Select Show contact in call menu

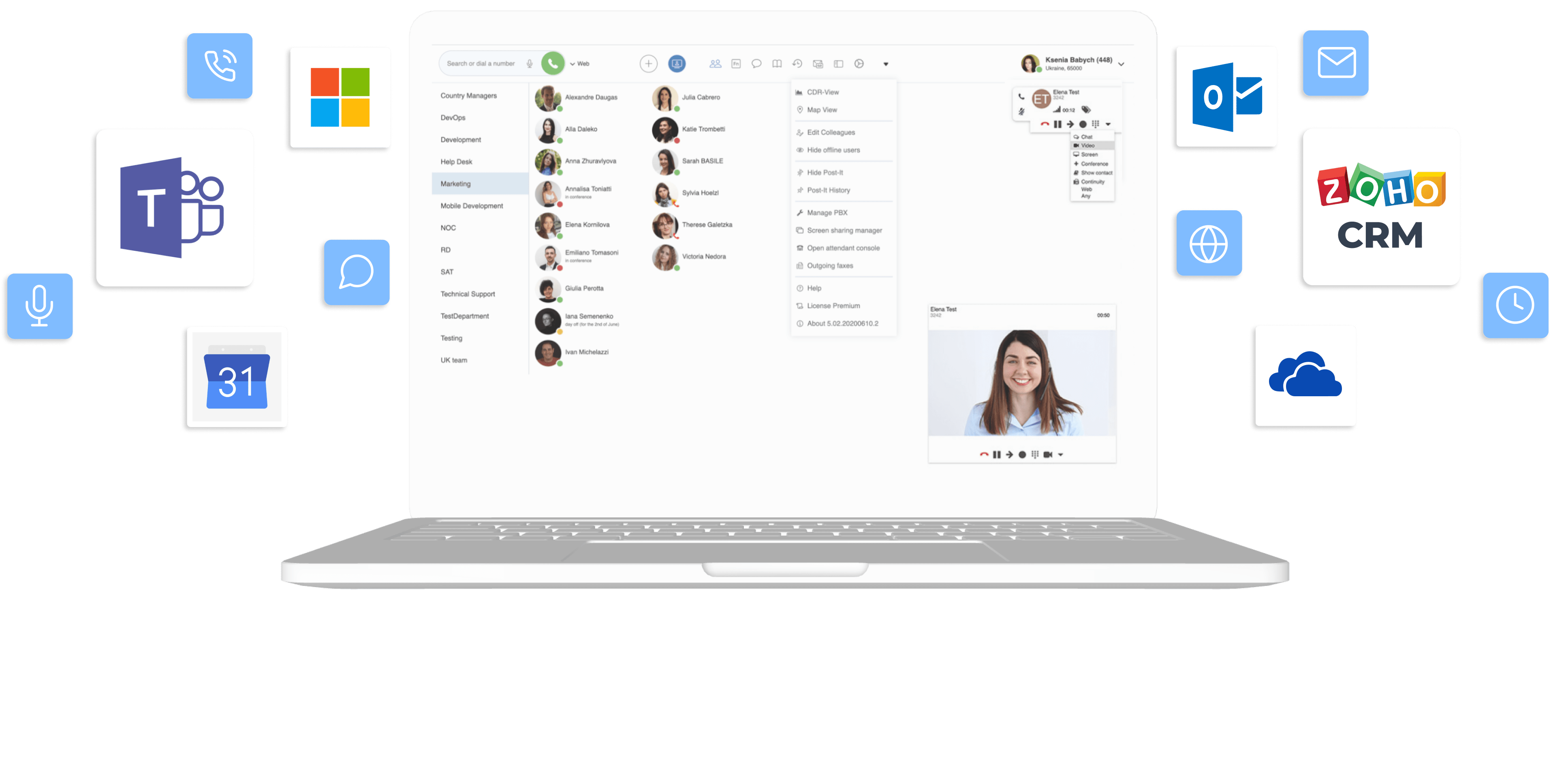pos(1092,172)
